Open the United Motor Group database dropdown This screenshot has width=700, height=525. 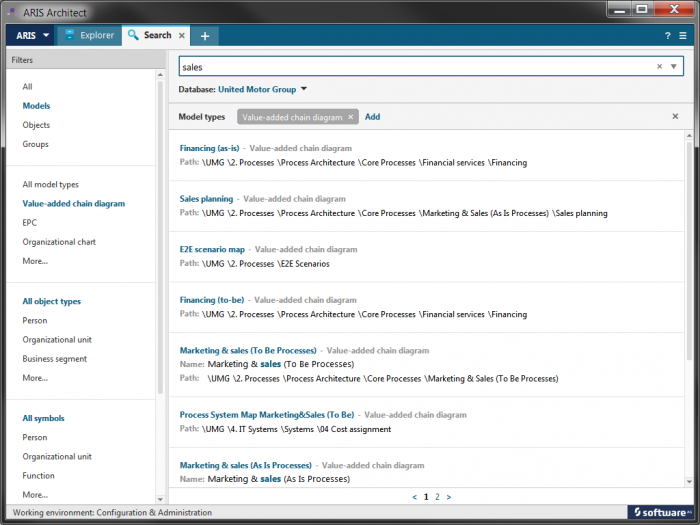coord(262,89)
